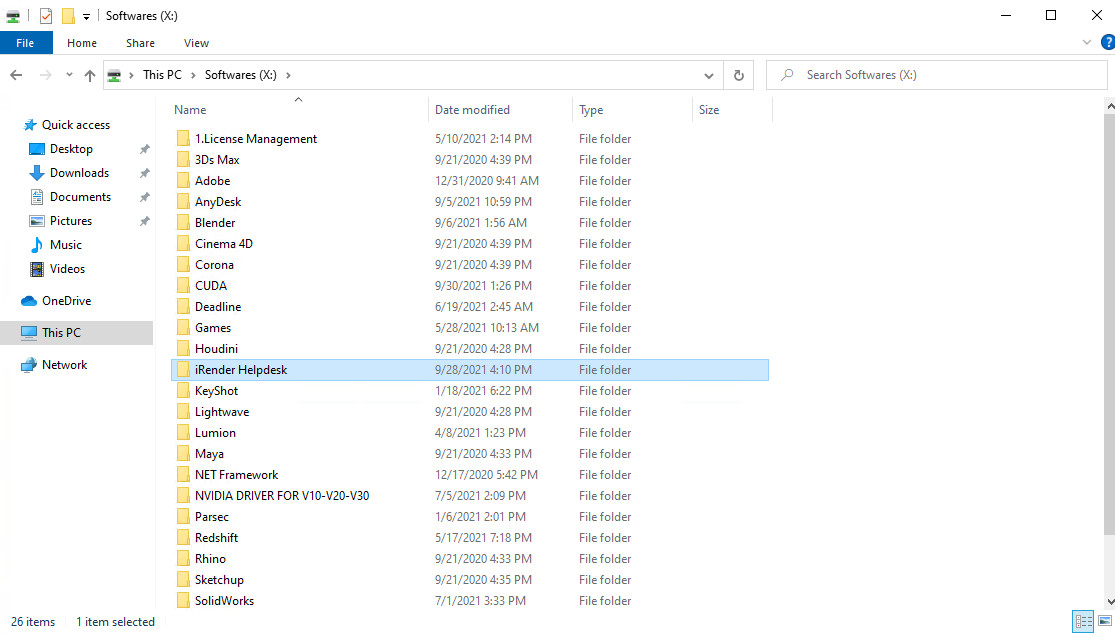The image size is (1115, 634).
Task: Select the Games folder icon
Action: [183, 328]
